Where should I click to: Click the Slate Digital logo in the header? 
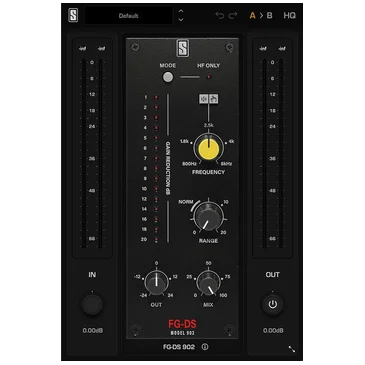pyautogui.click(x=73, y=15)
